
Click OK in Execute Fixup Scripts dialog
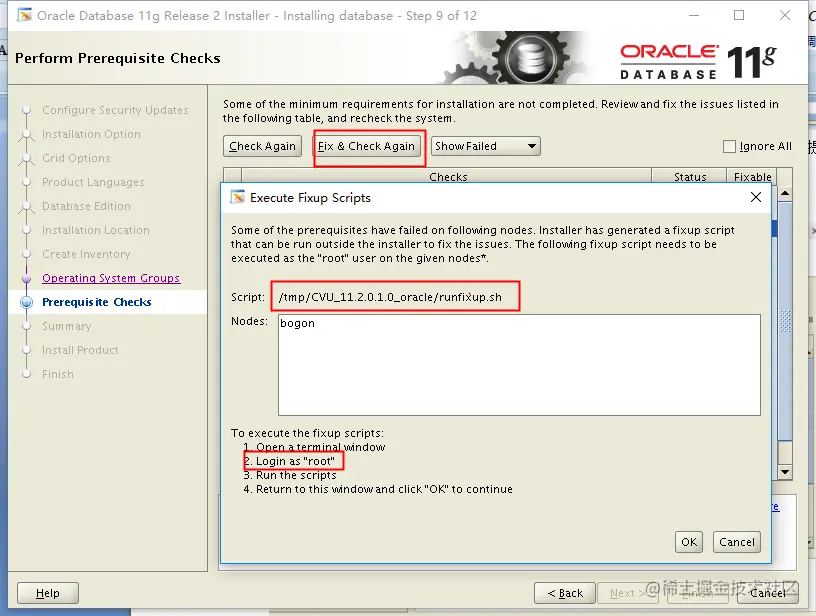(689, 542)
